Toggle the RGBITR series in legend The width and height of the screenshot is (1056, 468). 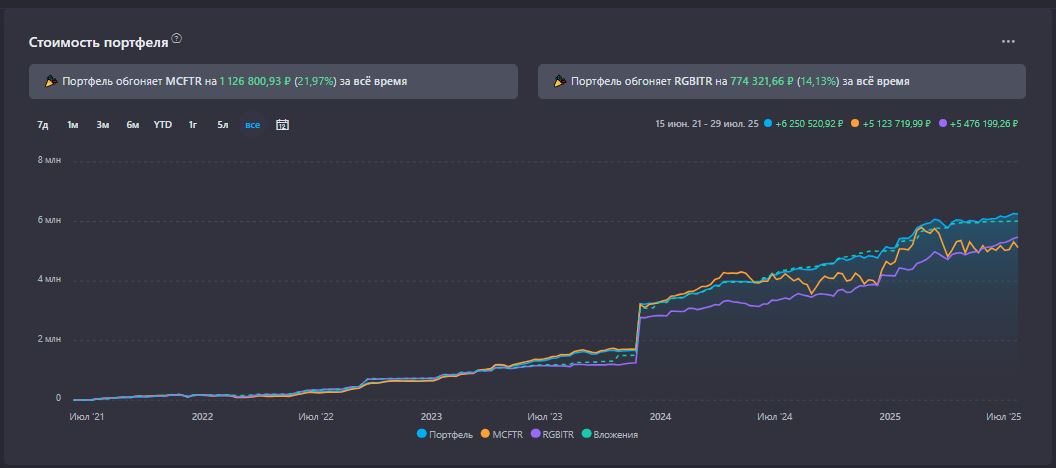552,434
